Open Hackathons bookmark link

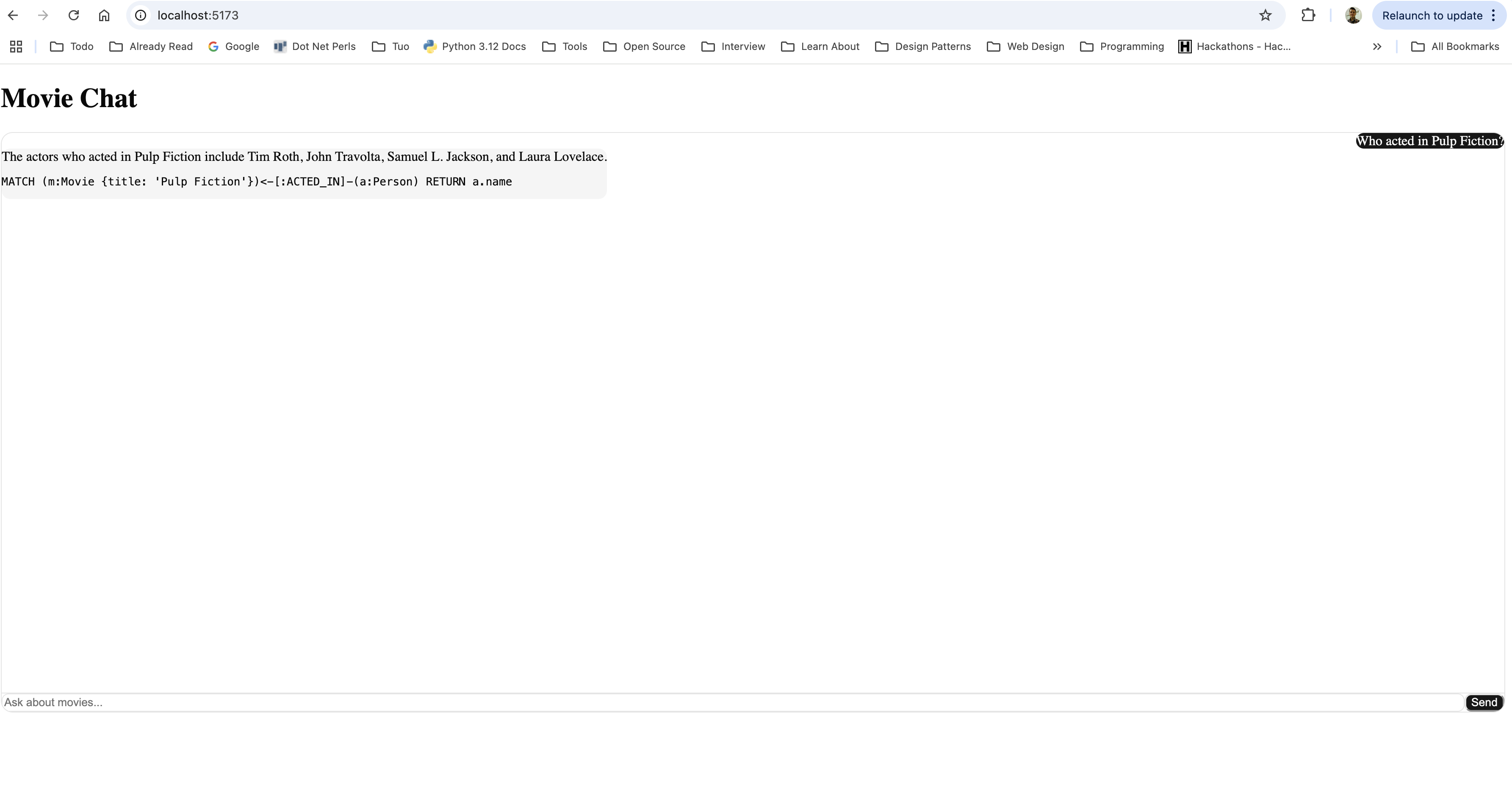[1234, 47]
